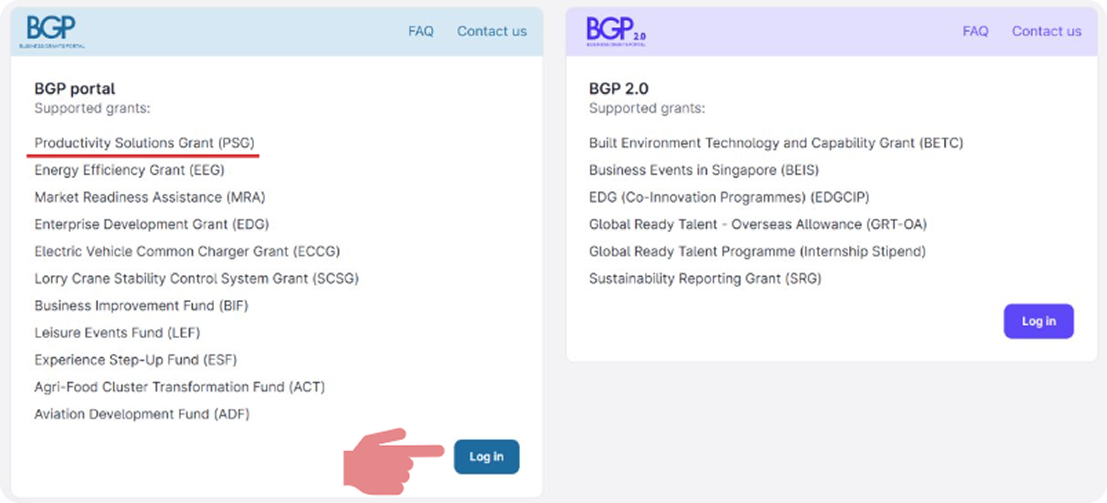Click Business Events in Singapore (BEIS)
Image resolution: width=1107 pixels, height=503 pixels.
tap(703, 170)
